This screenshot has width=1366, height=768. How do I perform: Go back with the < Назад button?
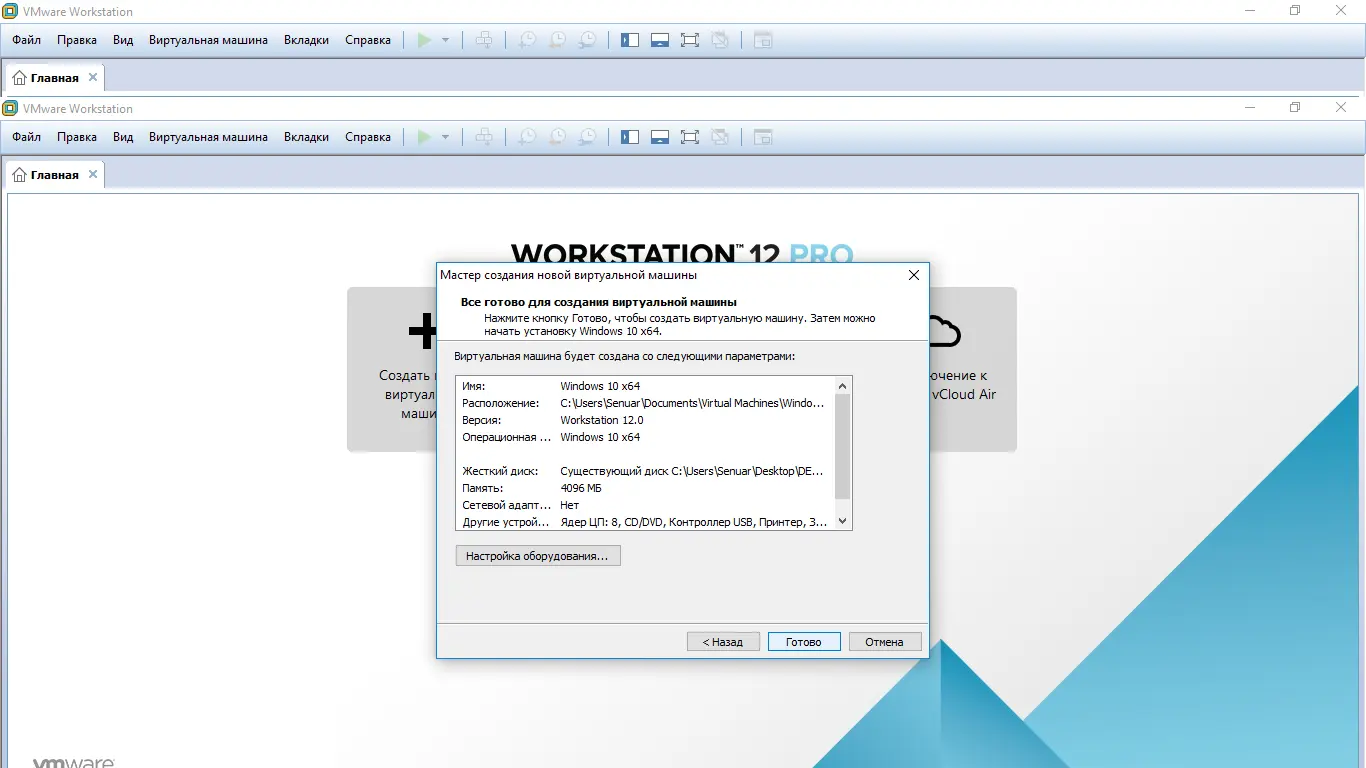coord(723,642)
